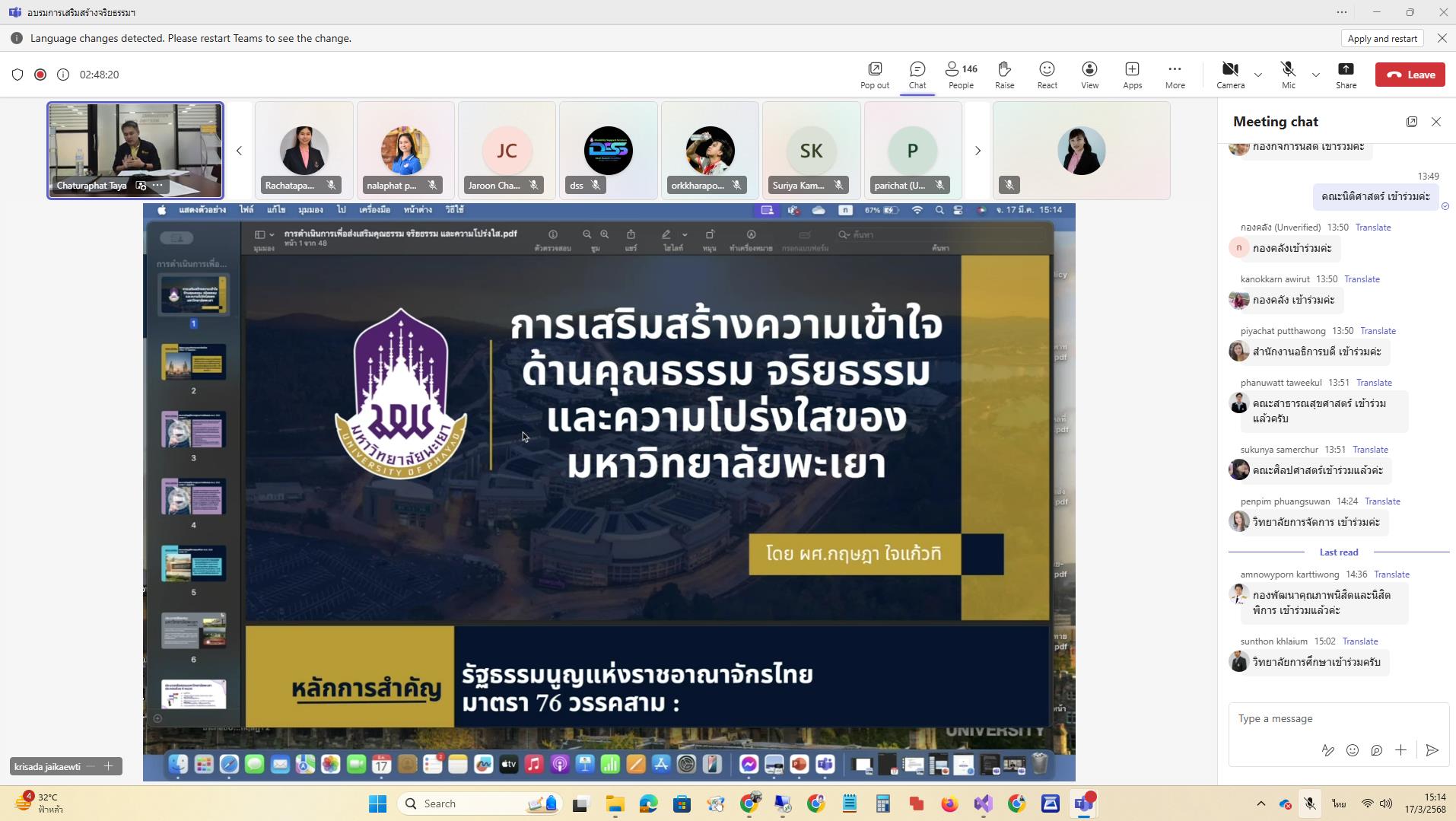Open emoji picker in chat
Image resolution: width=1456 pixels, height=821 pixels.
(1353, 750)
